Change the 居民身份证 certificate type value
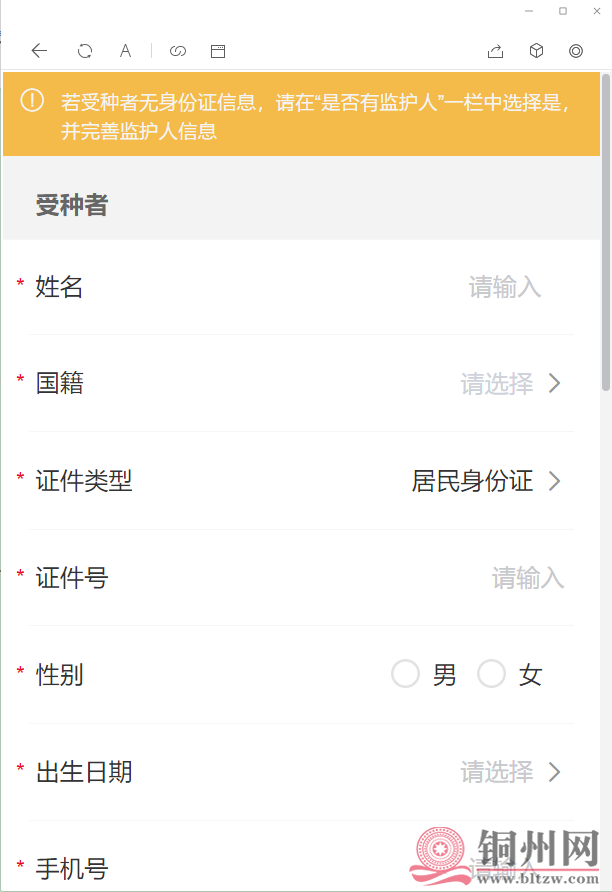The height and width of the screenshot is (892, 612). coord(472,481)
